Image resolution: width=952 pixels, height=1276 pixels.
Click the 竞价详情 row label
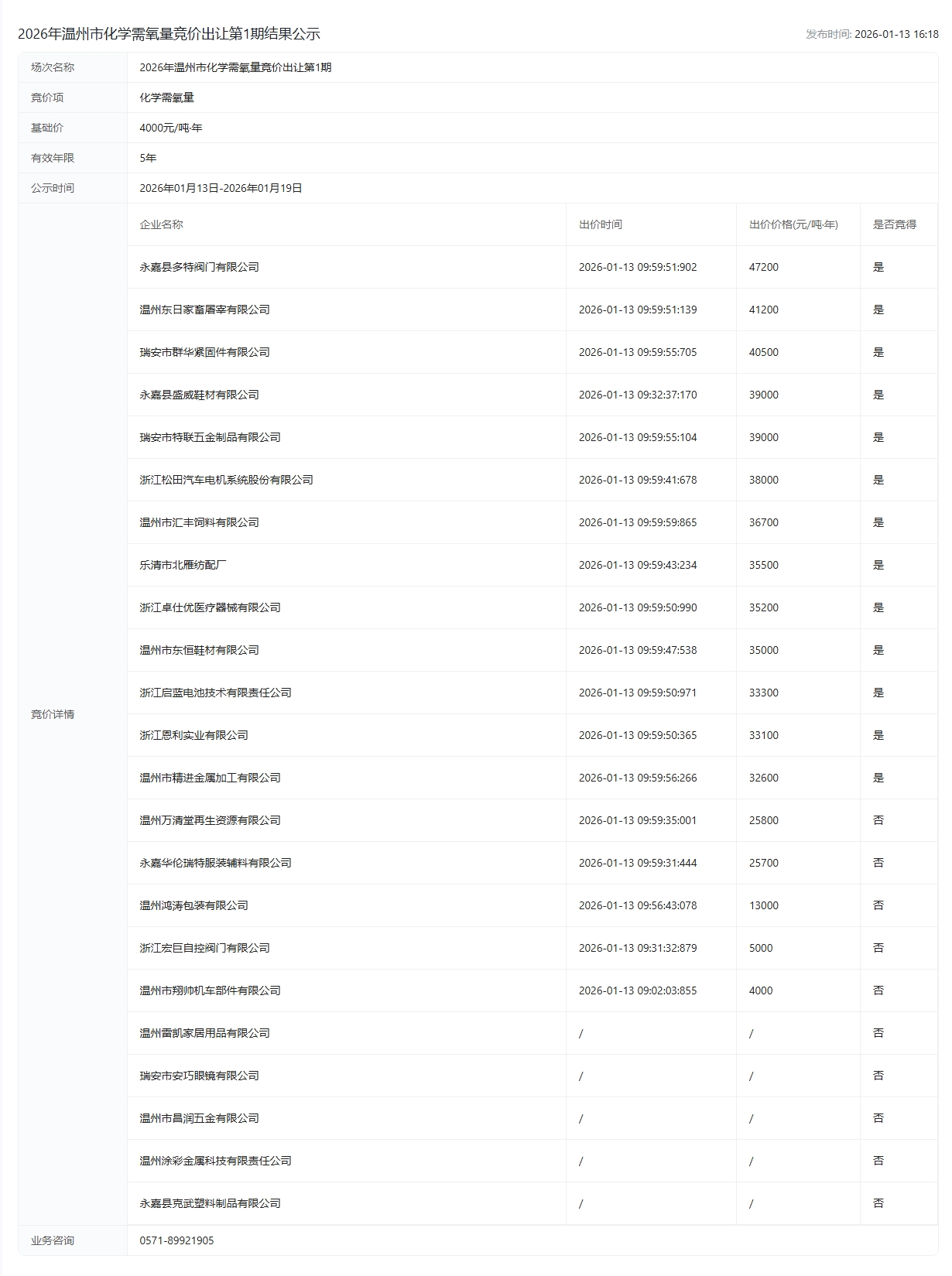[x=53, y=714]
